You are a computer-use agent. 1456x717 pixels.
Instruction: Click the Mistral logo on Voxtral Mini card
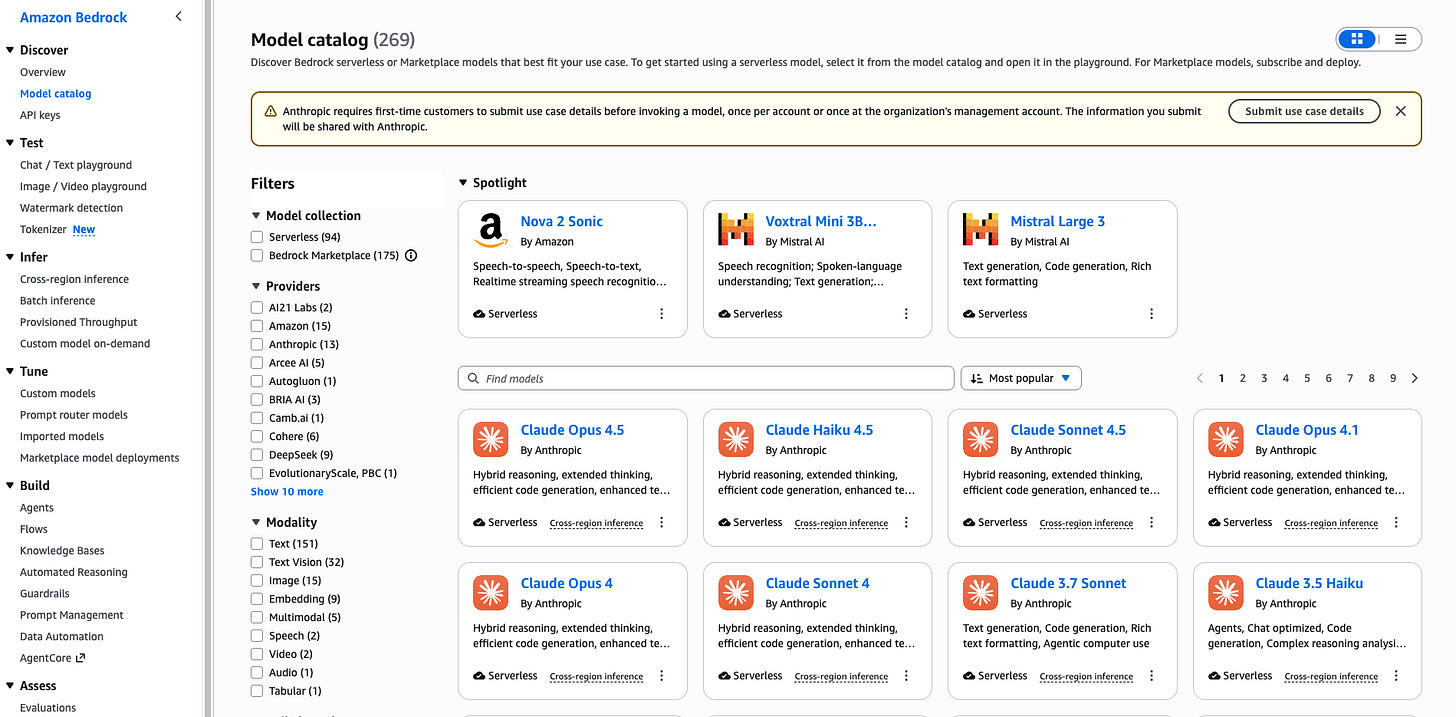[736, 230]
